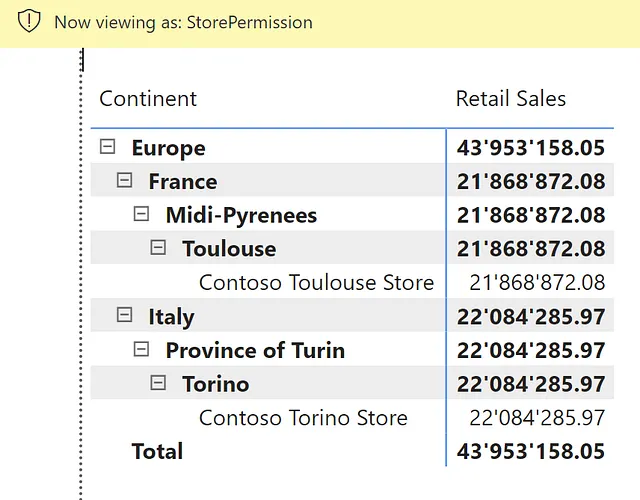Click the Continent column header
The image size is (640, 500).
pyautogui.click(x=148, y=99)
